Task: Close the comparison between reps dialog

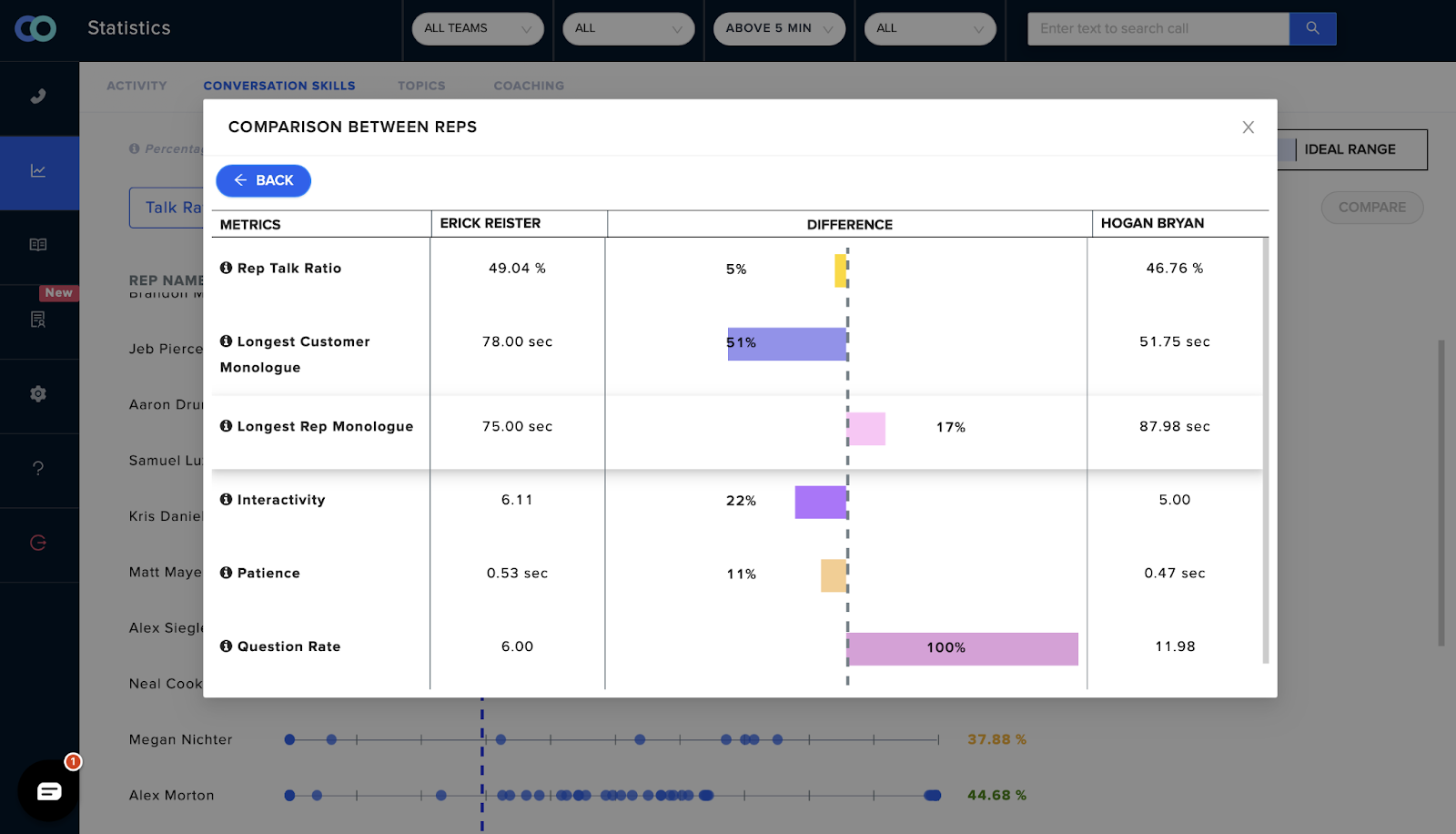Action: click(1248, 127)
